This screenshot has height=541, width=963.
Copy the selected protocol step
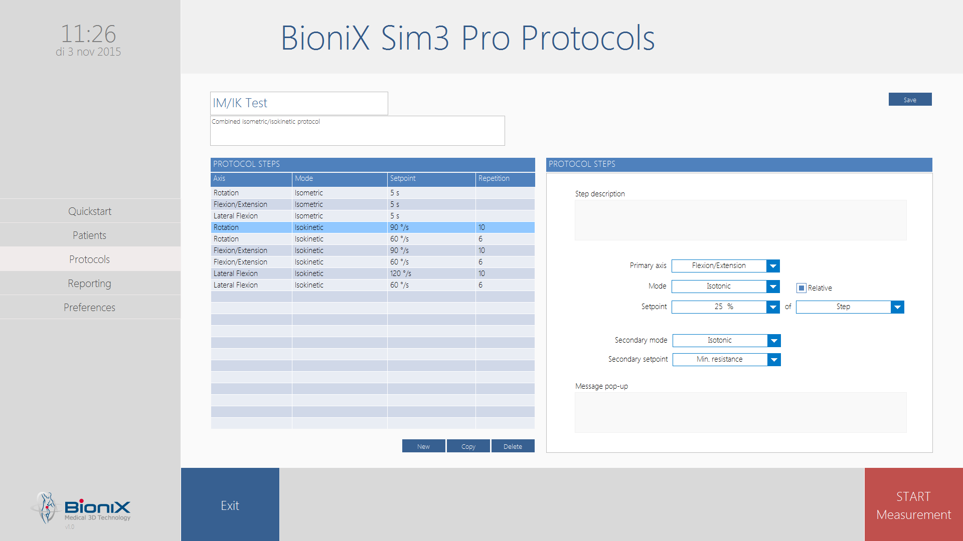point(468,446)
